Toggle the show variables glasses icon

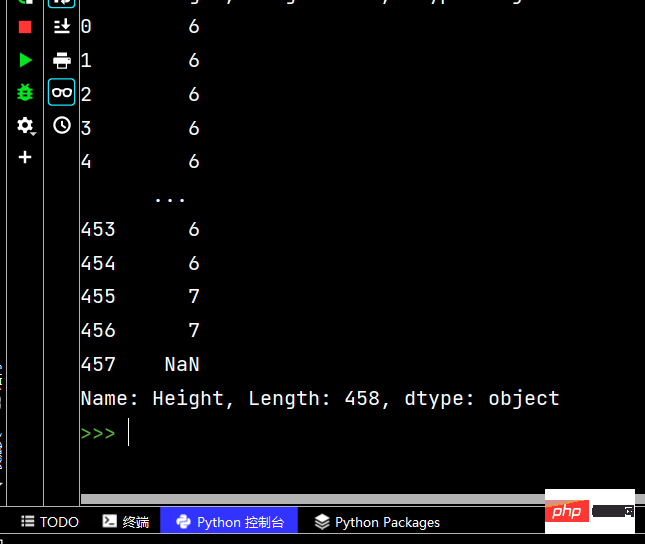[62, 92]
